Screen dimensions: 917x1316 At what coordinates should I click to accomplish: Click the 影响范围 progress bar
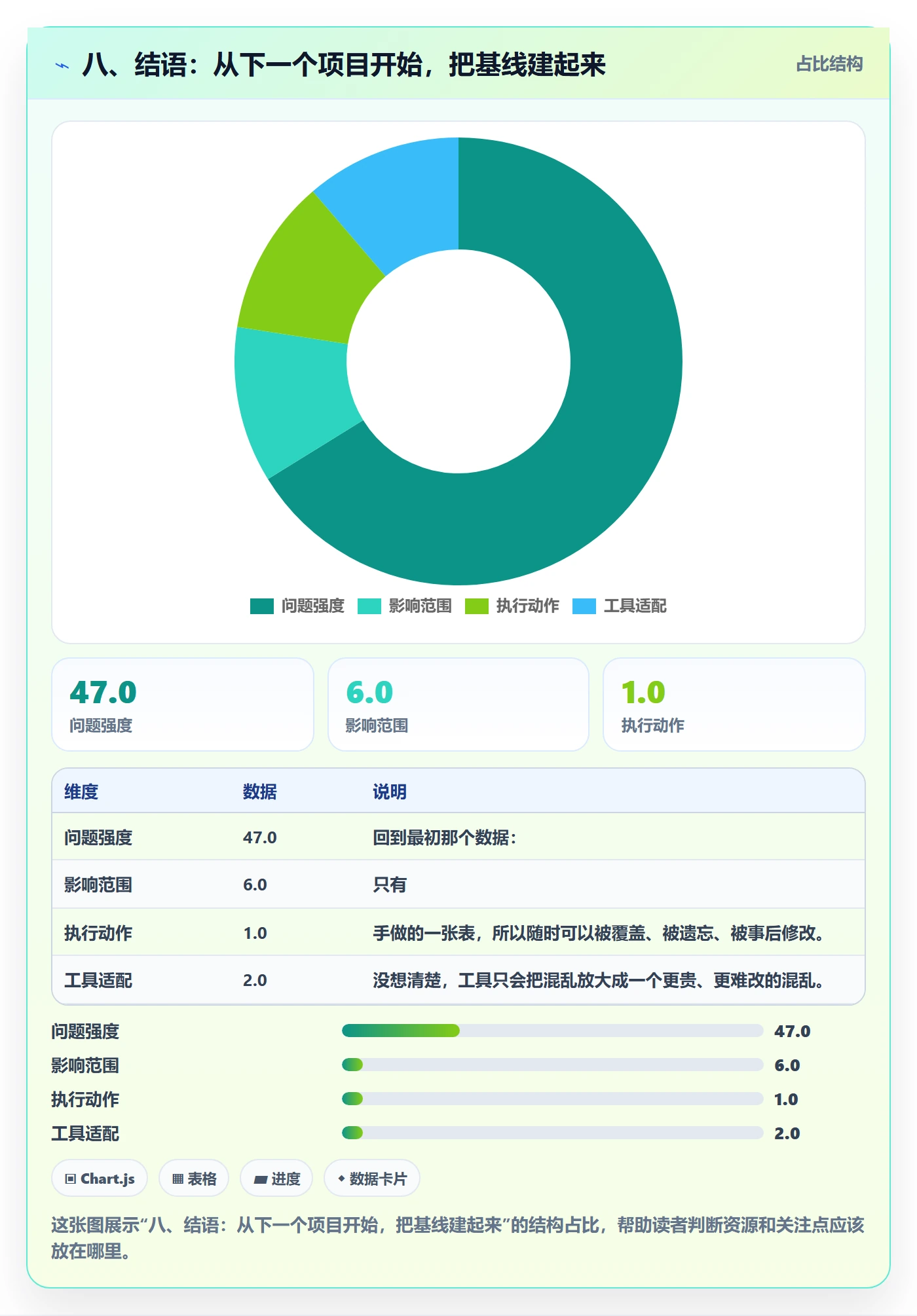tap(552, 1065)
